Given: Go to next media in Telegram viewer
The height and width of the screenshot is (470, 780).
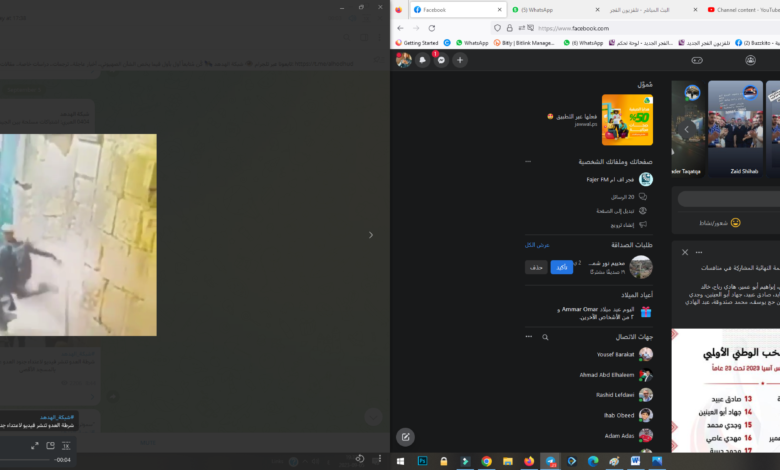Looking at the screenshot, I should [371, 235].
